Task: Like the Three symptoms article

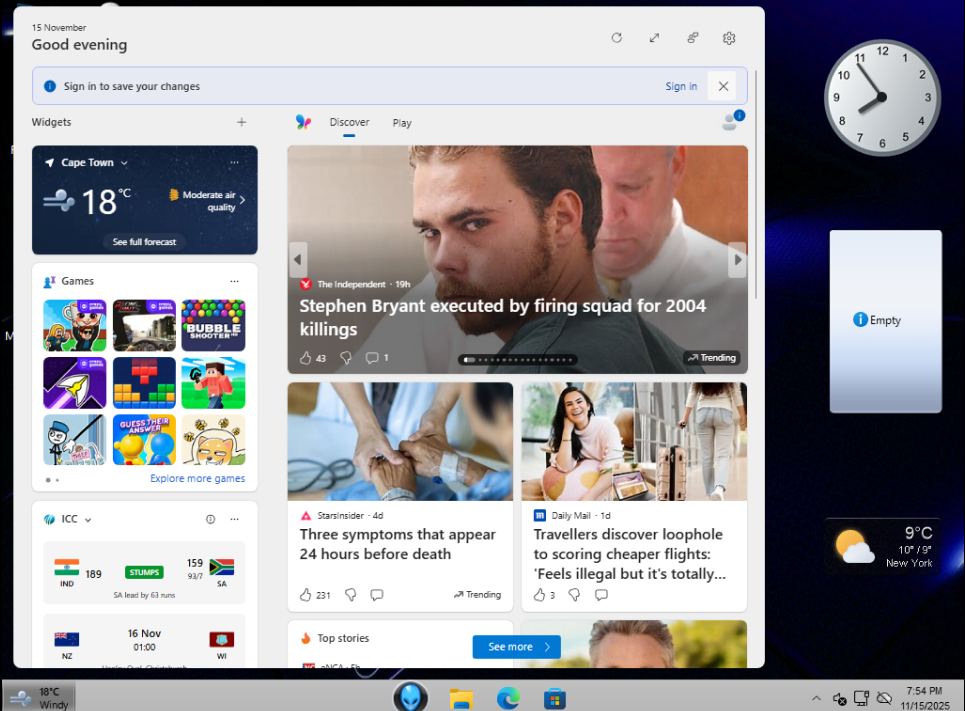Action: click(x=305, y=595)
